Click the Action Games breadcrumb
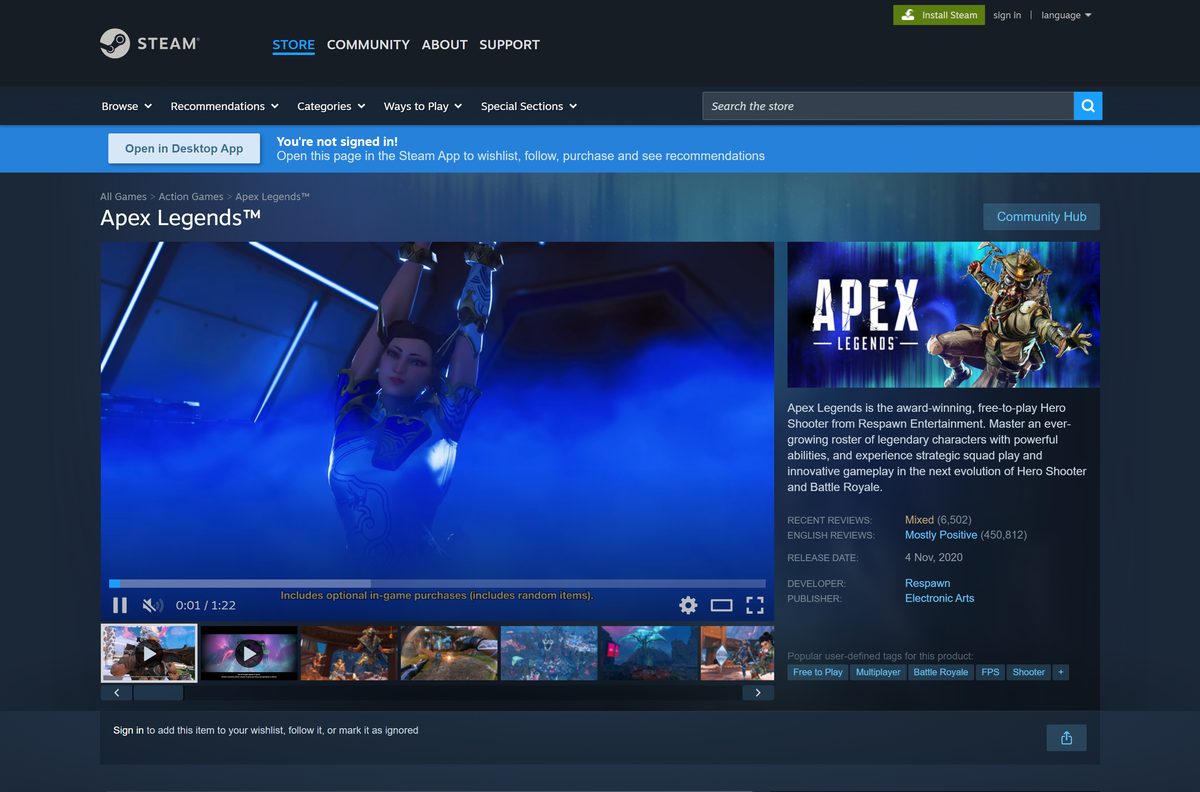The image size is (1200, 792). click(x=191, y=197)
